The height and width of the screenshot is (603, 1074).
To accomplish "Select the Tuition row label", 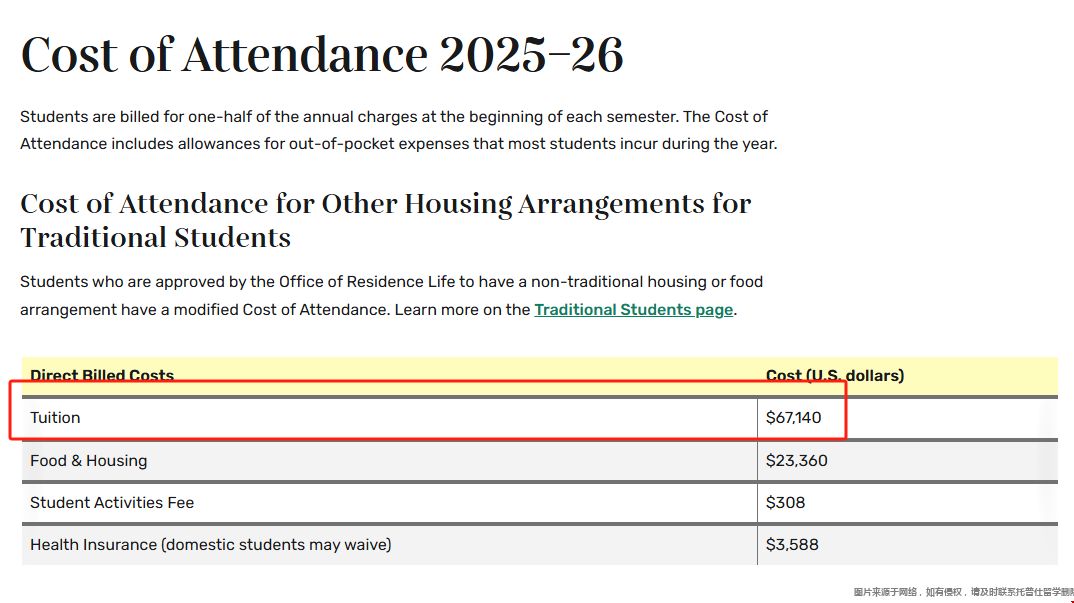I will click(55, 418).
